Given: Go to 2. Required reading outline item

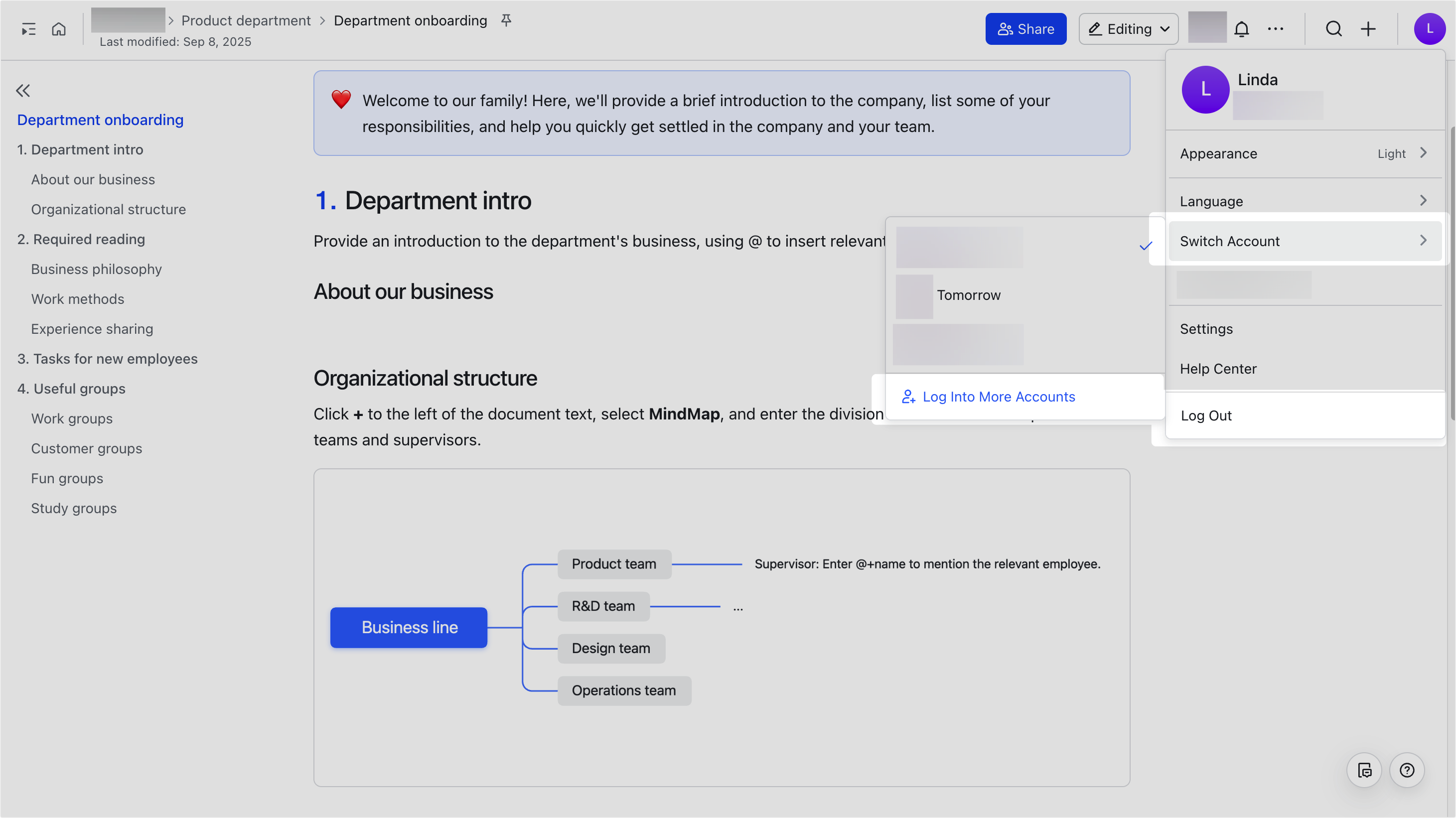Looking at the screenshot, I should pyautogui.click(x=81, y=240).
